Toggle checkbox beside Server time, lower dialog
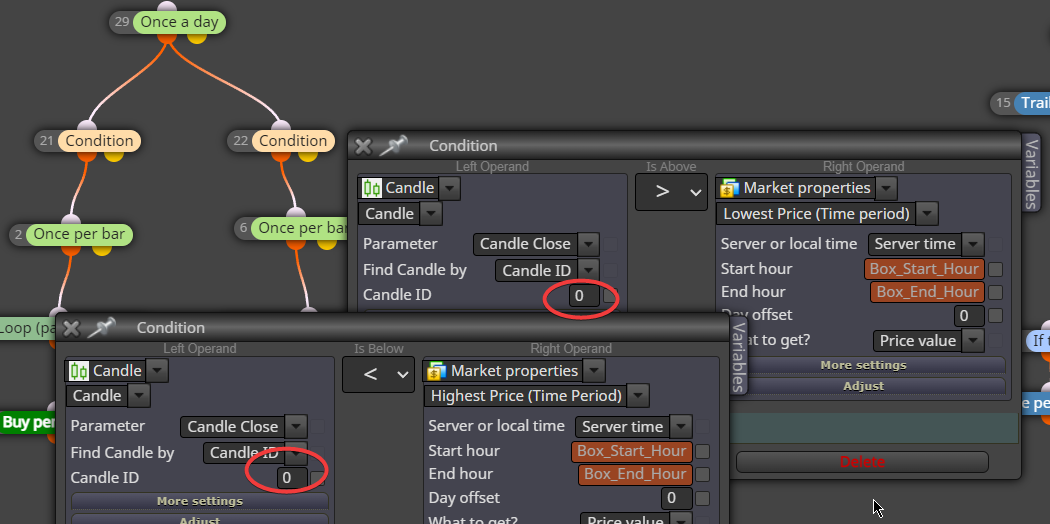Viewport: 1050px width, 524px height. (x=702, y=426)
